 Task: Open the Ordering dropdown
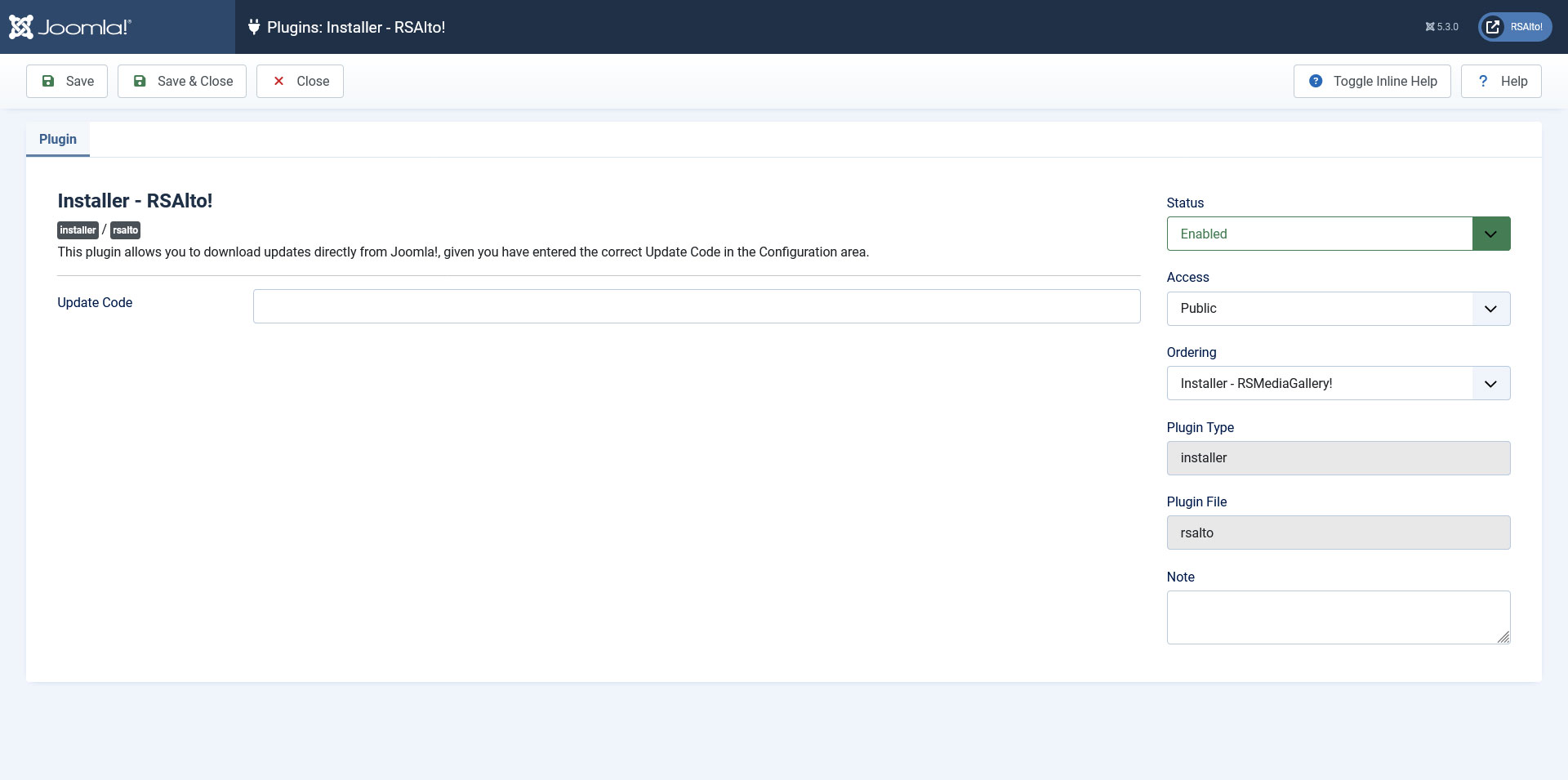click(x=1339, y=383)
